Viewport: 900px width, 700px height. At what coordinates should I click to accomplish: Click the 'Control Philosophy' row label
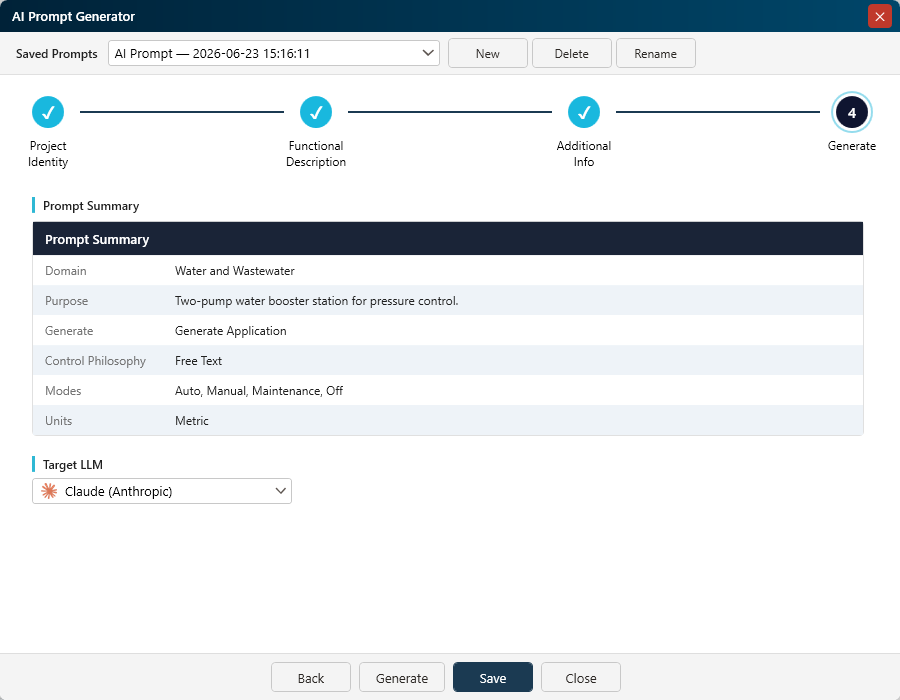(95, 361)
